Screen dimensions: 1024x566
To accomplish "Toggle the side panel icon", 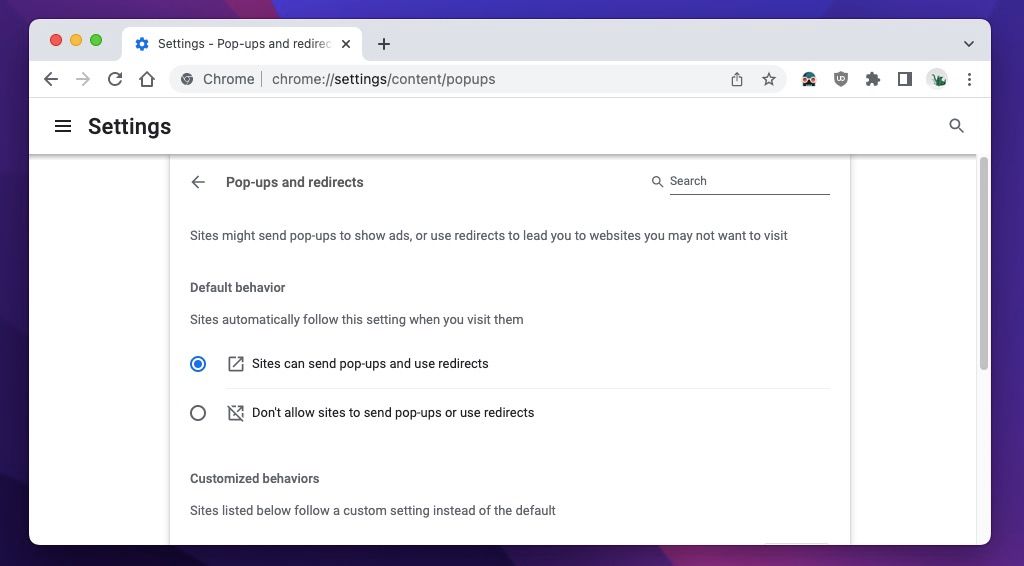I will [x=904, y=79].
